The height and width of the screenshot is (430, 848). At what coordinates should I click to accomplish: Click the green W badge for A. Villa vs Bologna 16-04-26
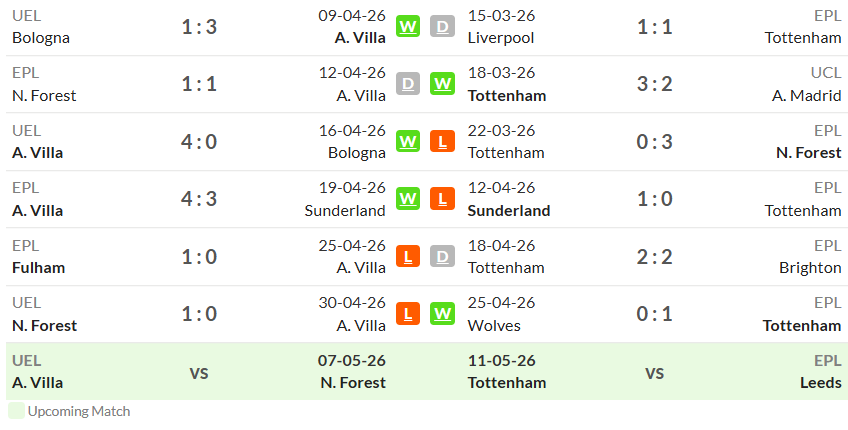click(408, 141)
